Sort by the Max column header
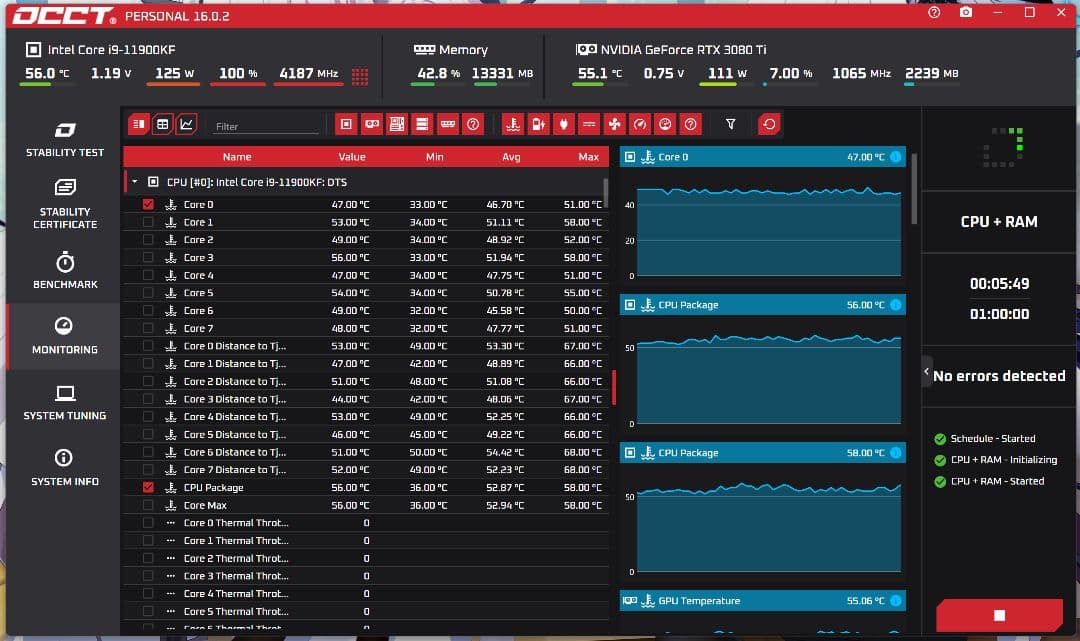1080x641 pixels. point(588,157)
